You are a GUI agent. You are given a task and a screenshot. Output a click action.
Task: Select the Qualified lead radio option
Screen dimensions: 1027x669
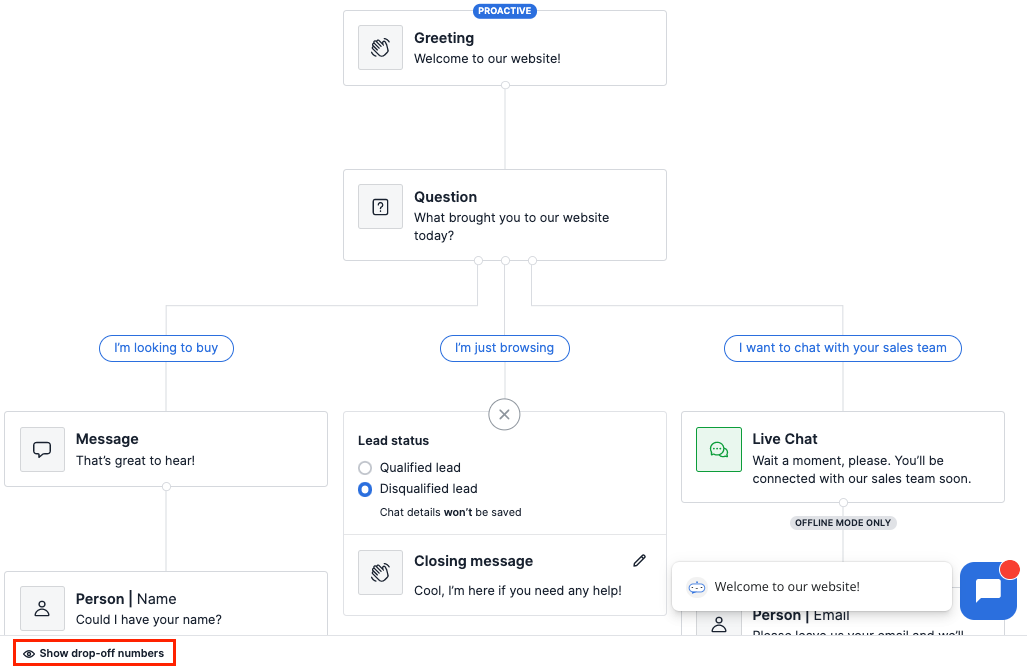[365, 468]
